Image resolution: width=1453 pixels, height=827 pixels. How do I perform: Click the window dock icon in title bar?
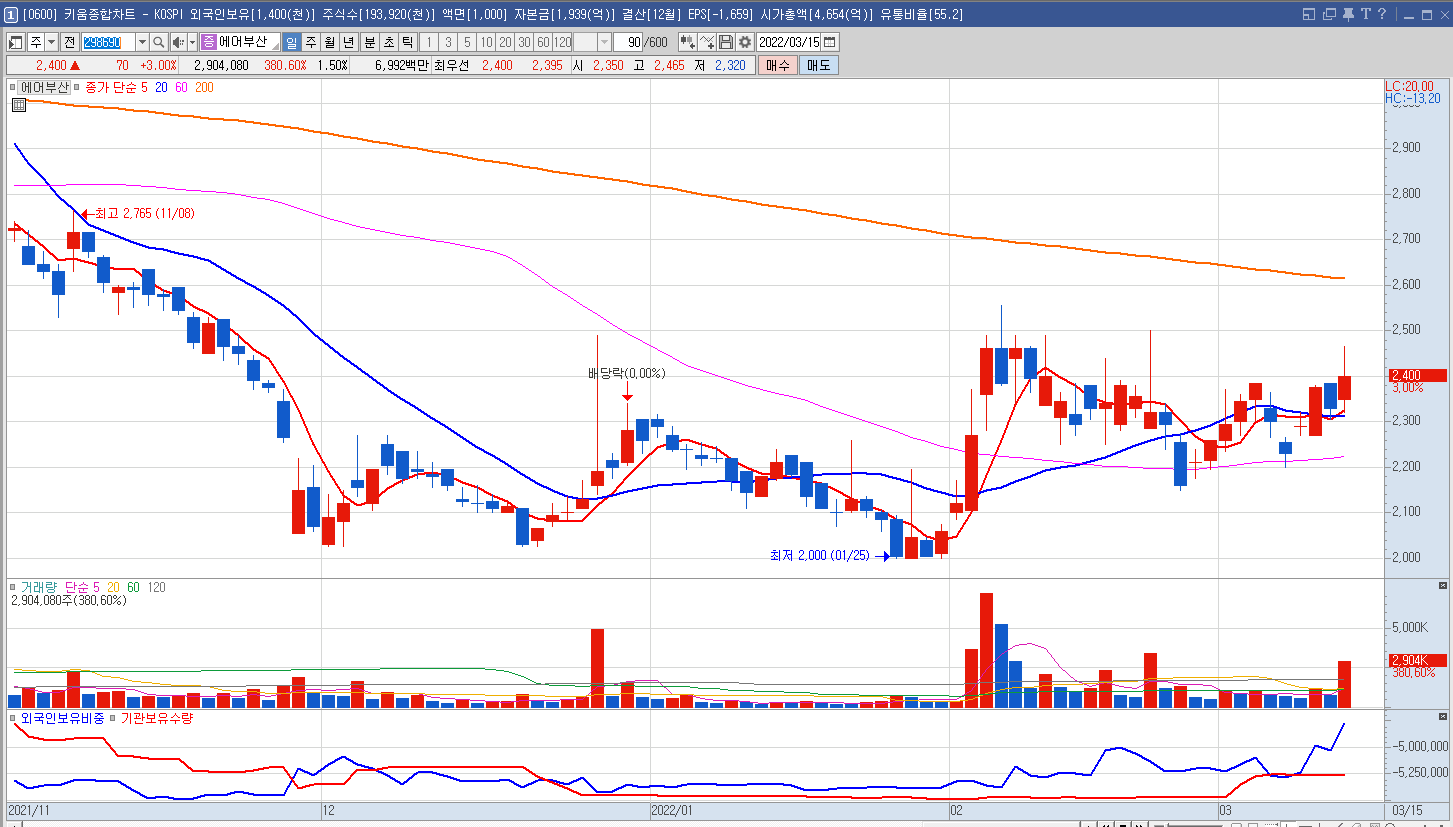[x=1309, y=14]
